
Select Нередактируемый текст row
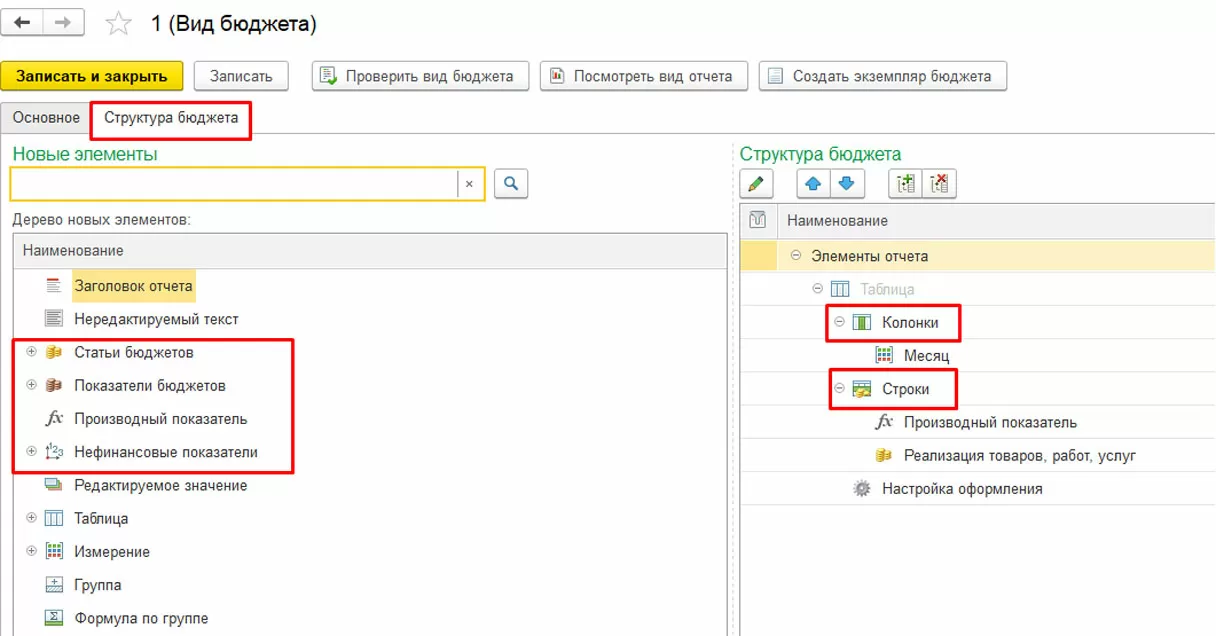point(371,319)
